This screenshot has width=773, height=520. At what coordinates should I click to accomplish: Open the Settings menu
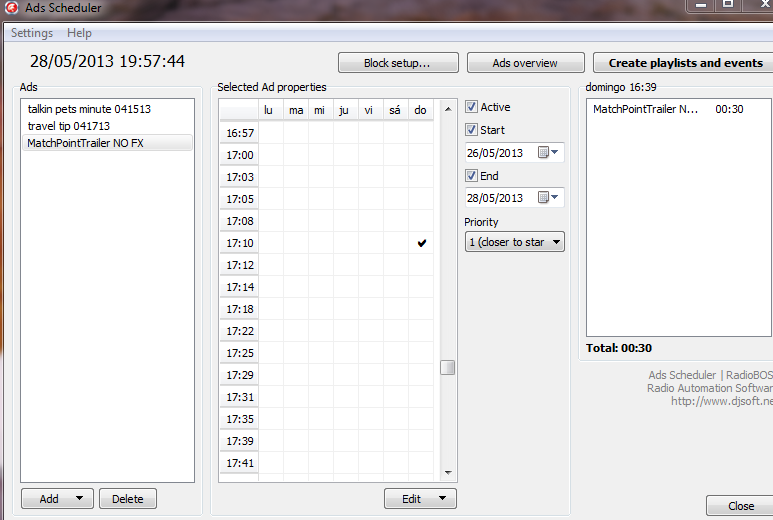[32, 33]
